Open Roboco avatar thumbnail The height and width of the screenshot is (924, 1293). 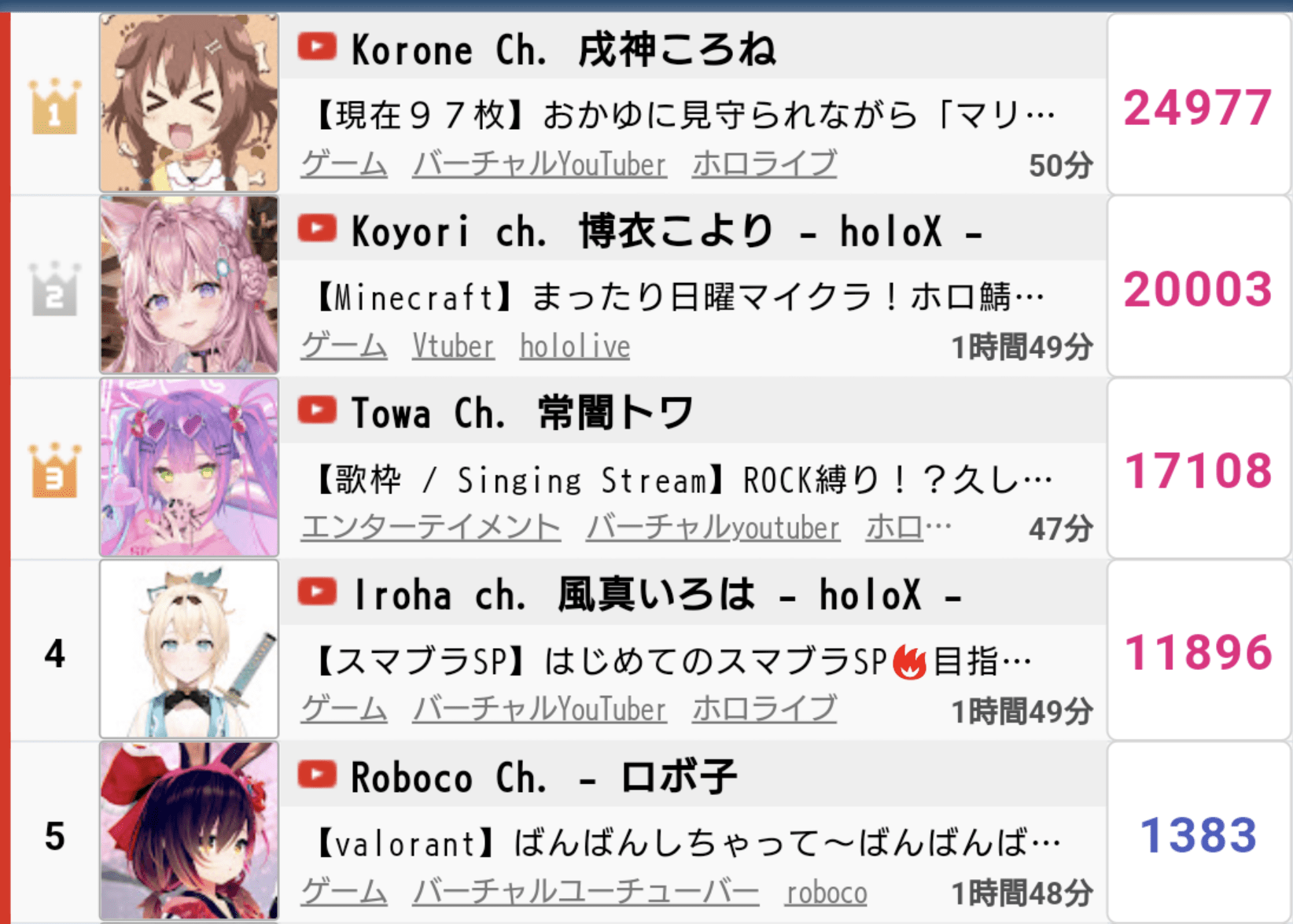190,830
